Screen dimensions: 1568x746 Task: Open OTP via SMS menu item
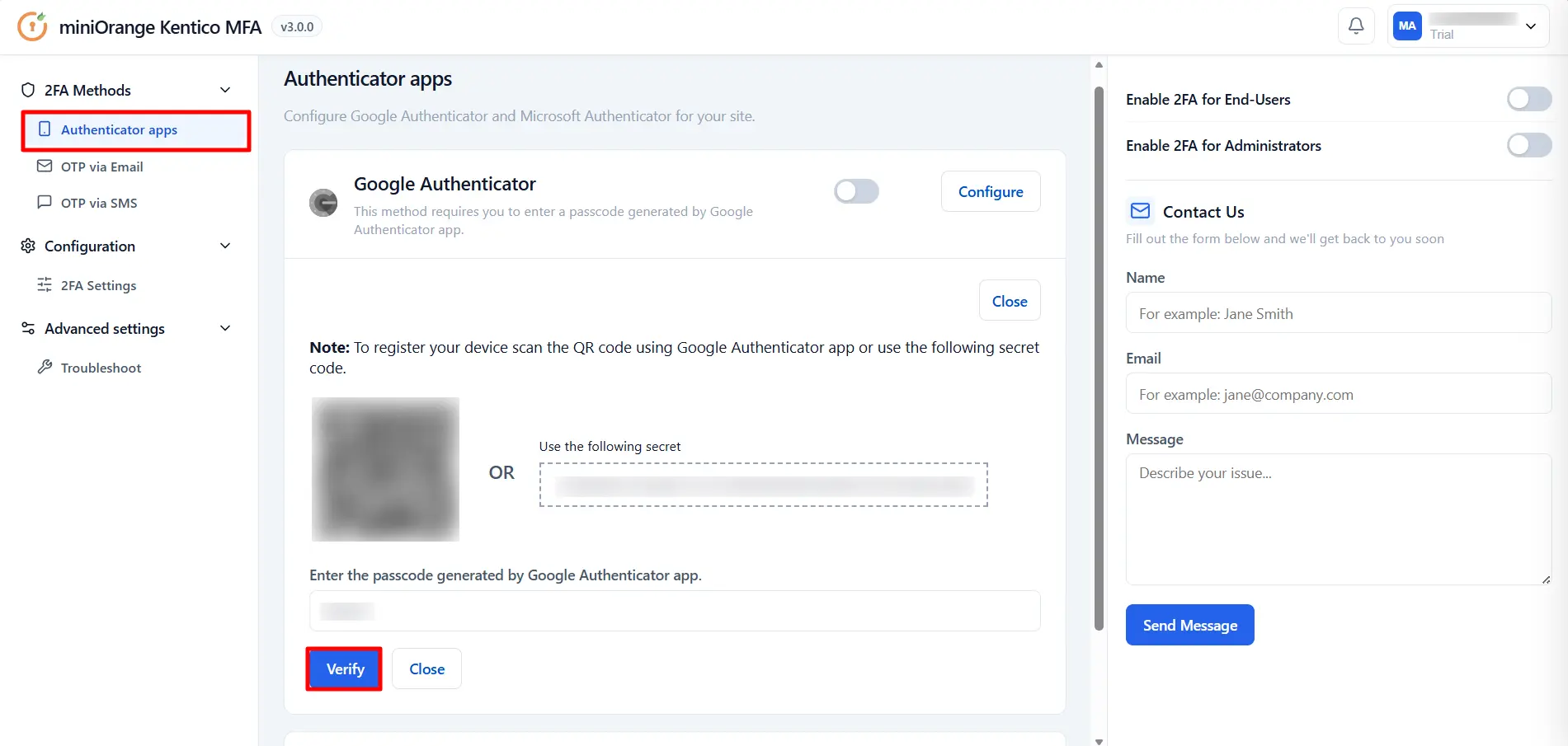pos(99,203)
